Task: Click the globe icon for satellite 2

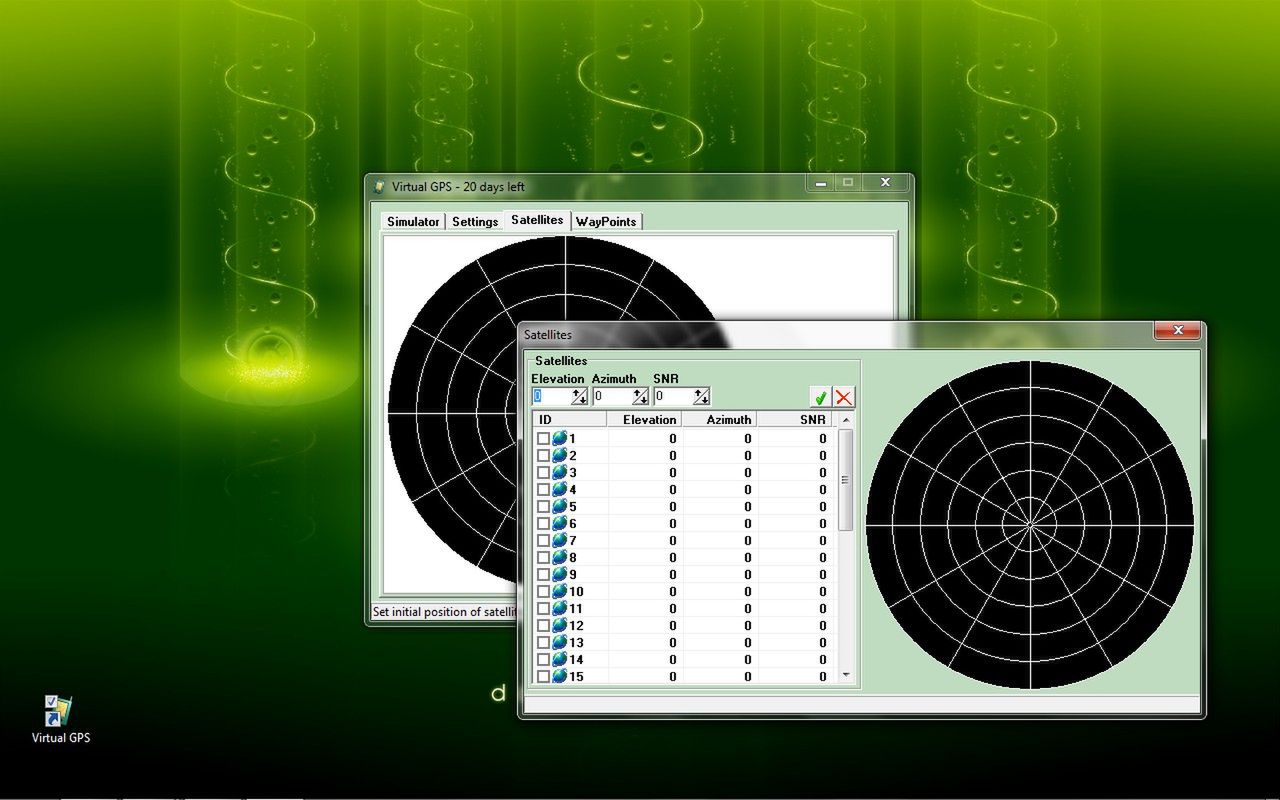Action: (x=560, y=455)
